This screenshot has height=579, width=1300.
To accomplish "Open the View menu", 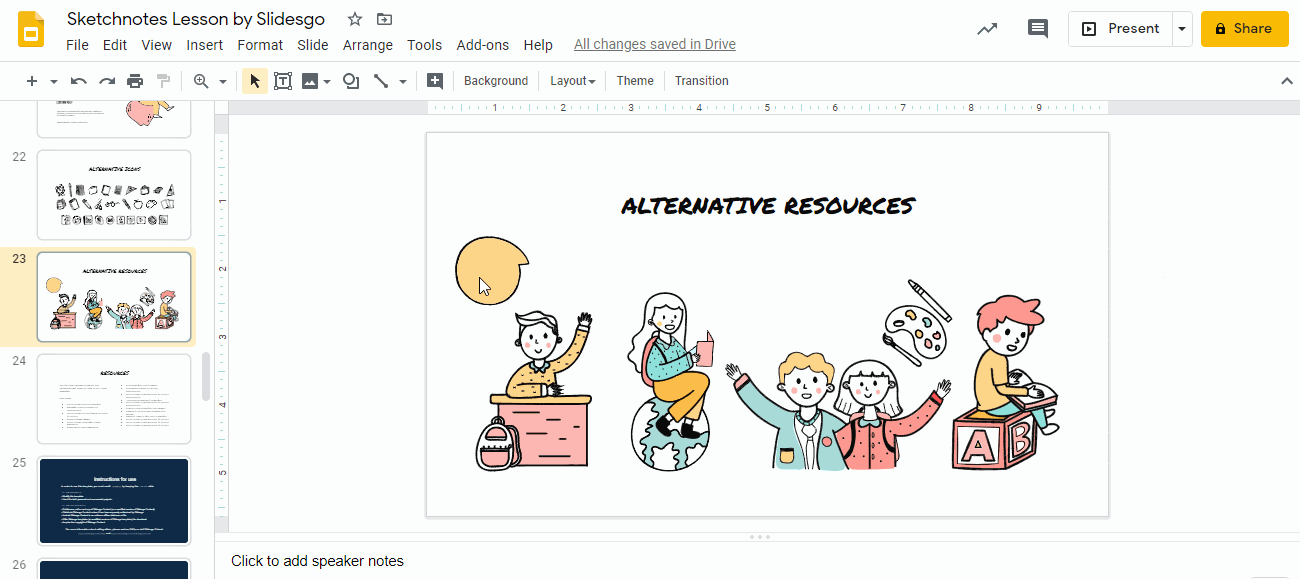I will 157,45.
